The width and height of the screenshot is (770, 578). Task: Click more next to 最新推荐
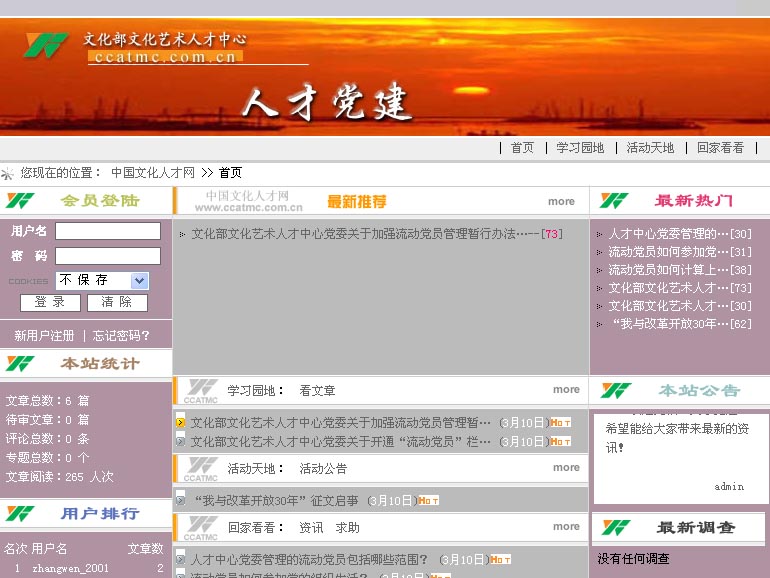(x=561, y=201)
